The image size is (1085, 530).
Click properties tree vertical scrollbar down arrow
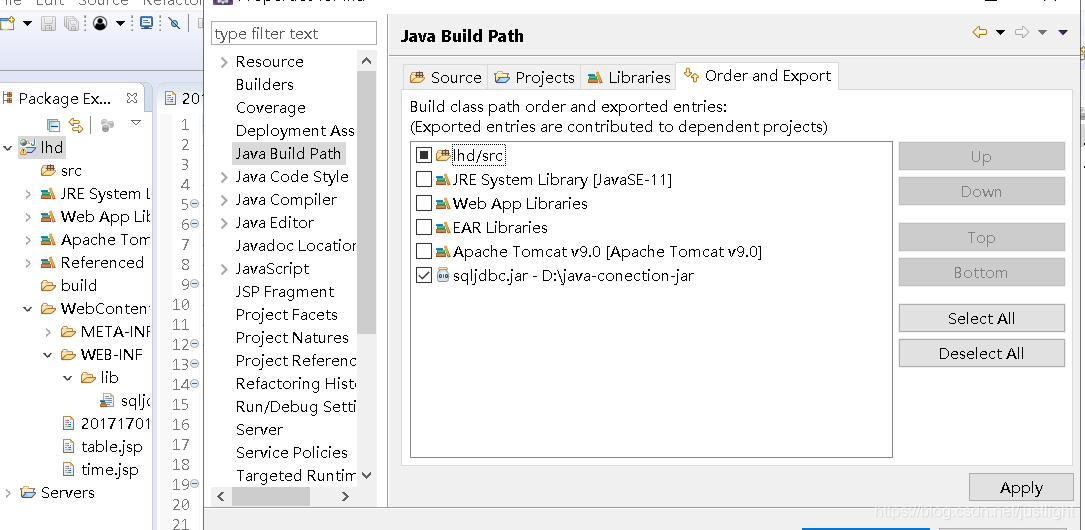(367, 475)
